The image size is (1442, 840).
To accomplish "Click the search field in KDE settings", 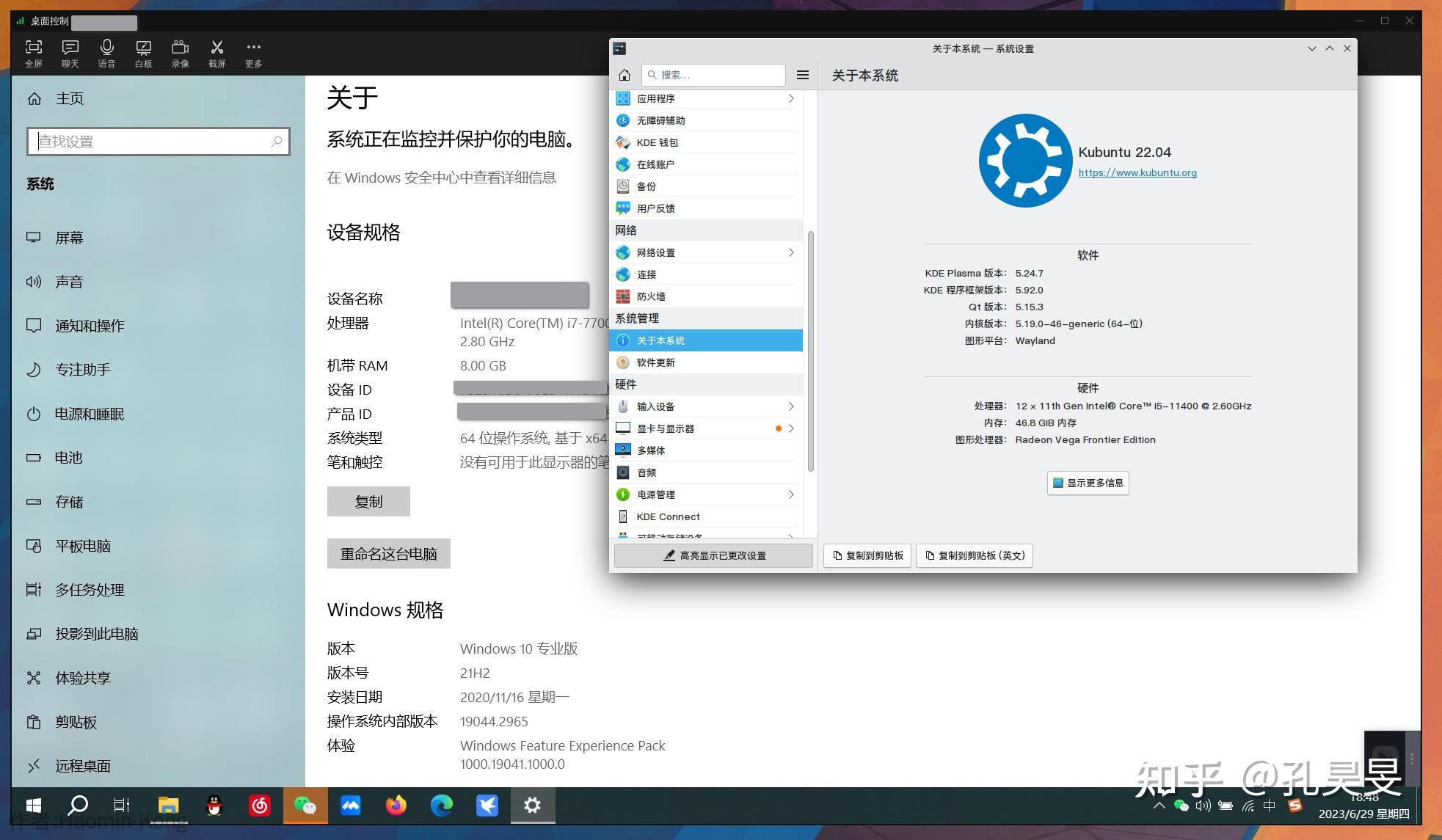I will click(x=713, y=75).
